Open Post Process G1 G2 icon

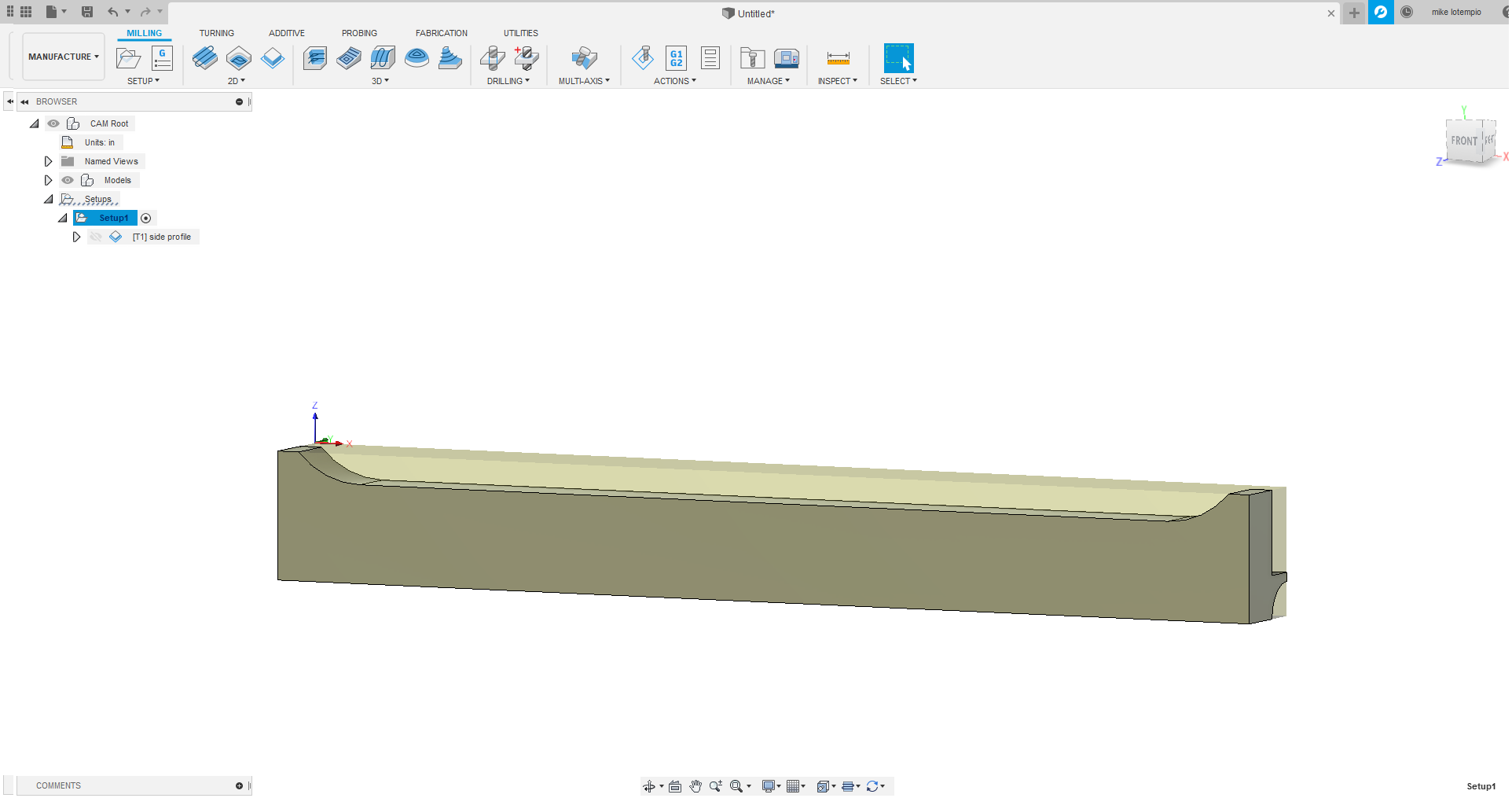click(x=676, y=58)
